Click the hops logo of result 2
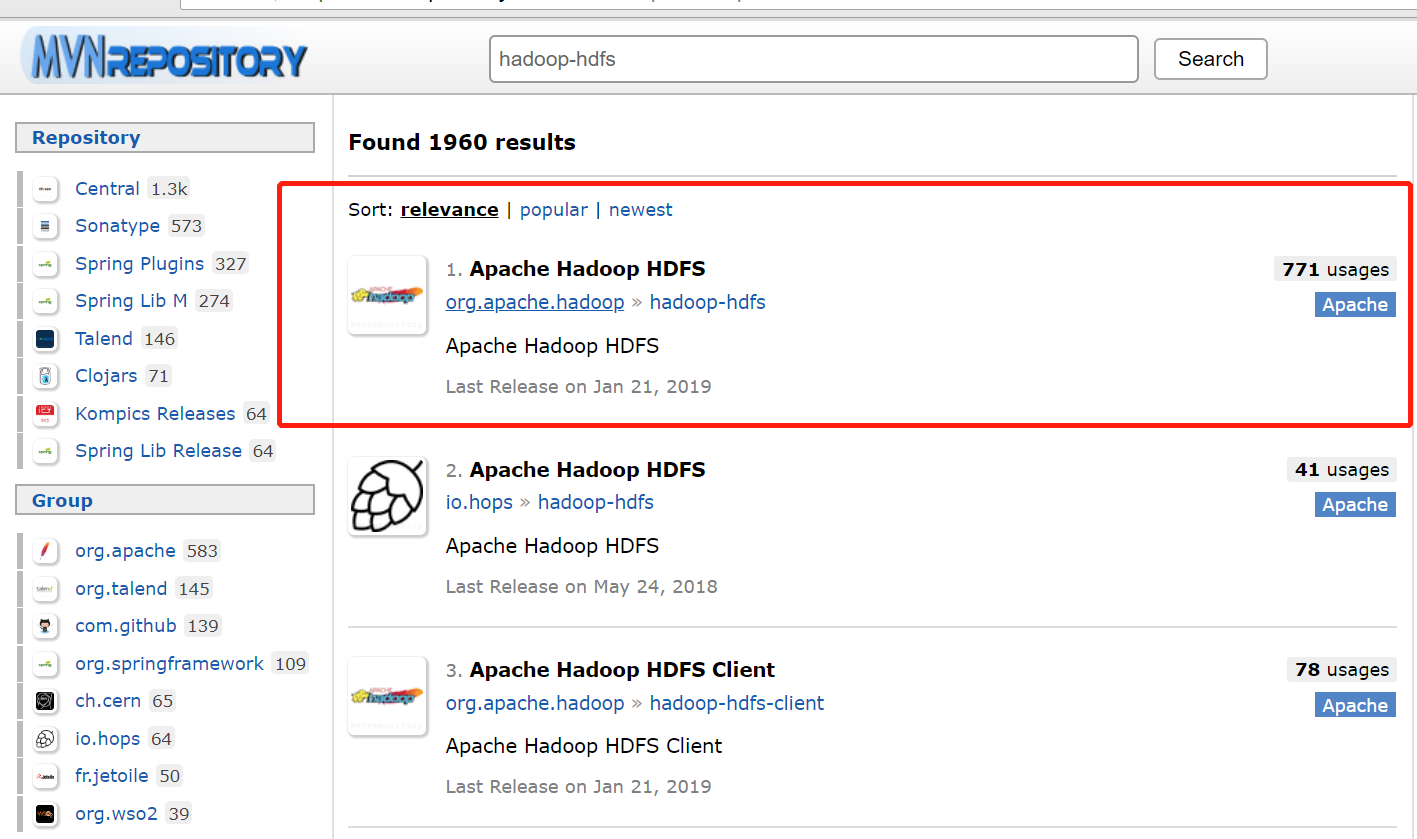The height and width of the screenshot is (839, 1417). 387,496
